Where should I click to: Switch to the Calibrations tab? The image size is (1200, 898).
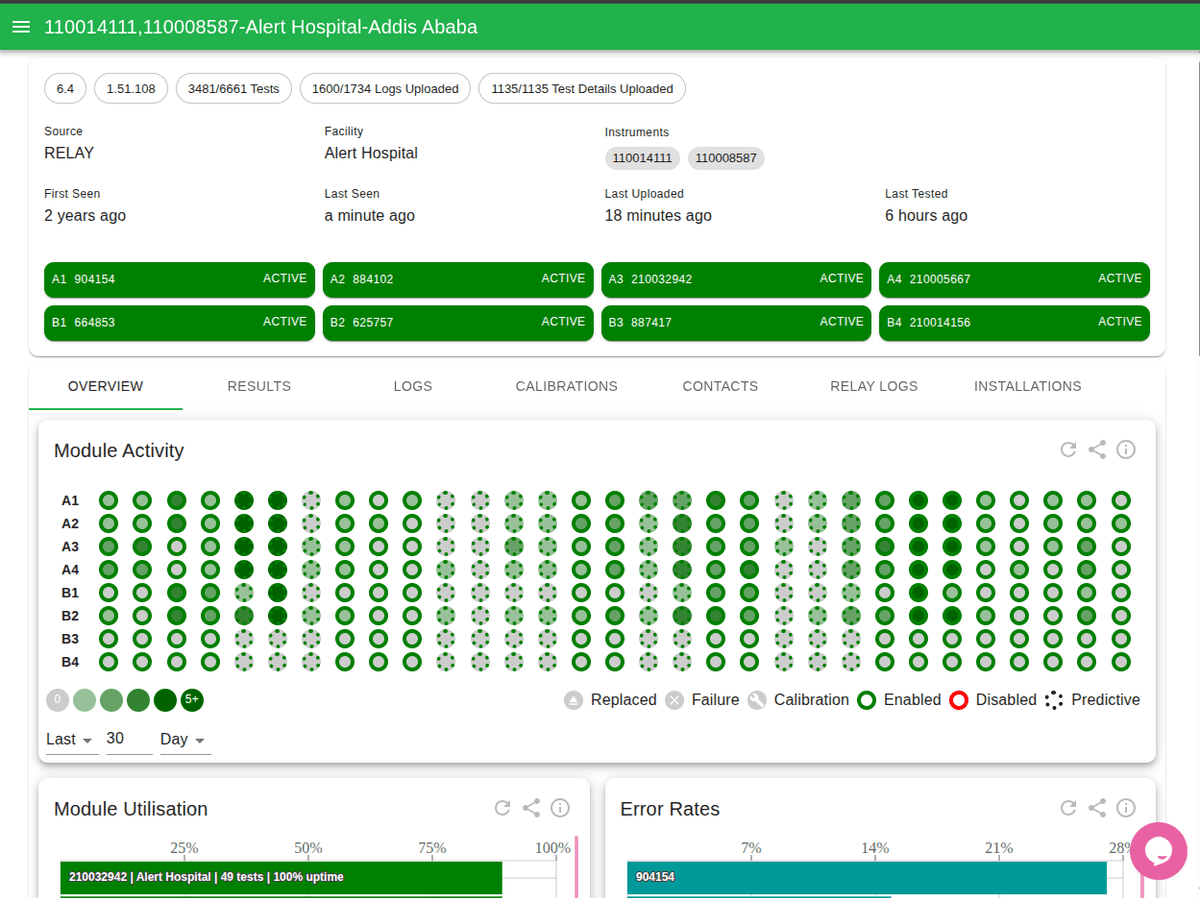[x=566, y=386]
